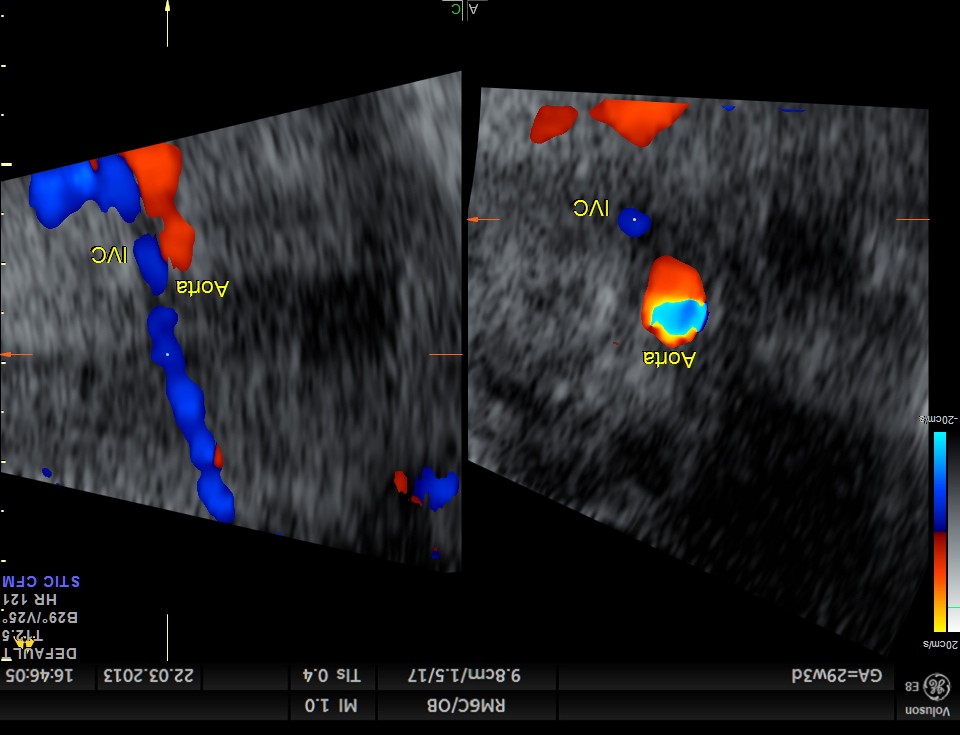Click the MI 1.0 indicator
Image resolution: width=960 pixels, height=735 pixels.
tap(332, 707)
